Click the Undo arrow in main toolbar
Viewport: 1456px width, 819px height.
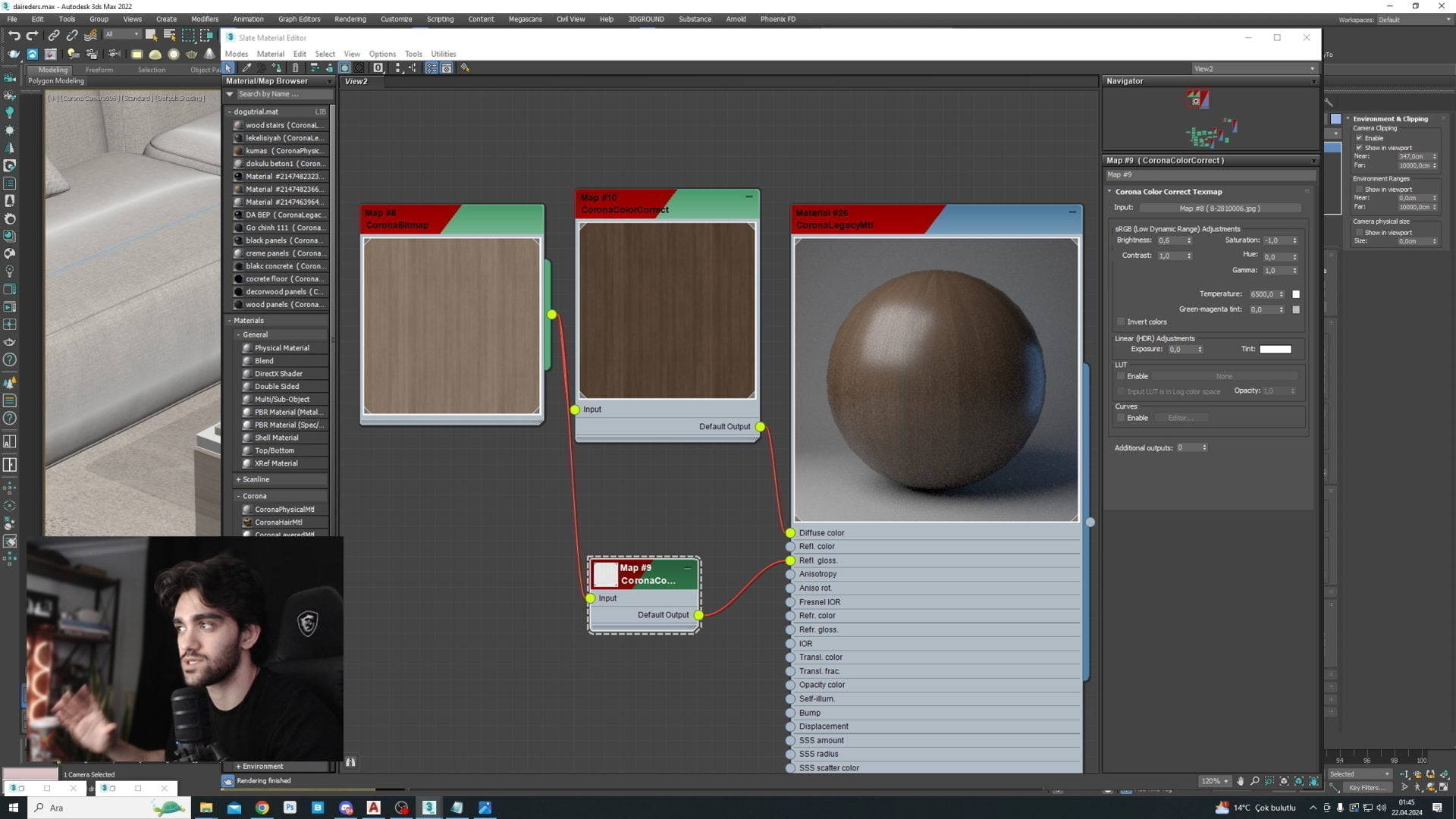pos(14,35)
